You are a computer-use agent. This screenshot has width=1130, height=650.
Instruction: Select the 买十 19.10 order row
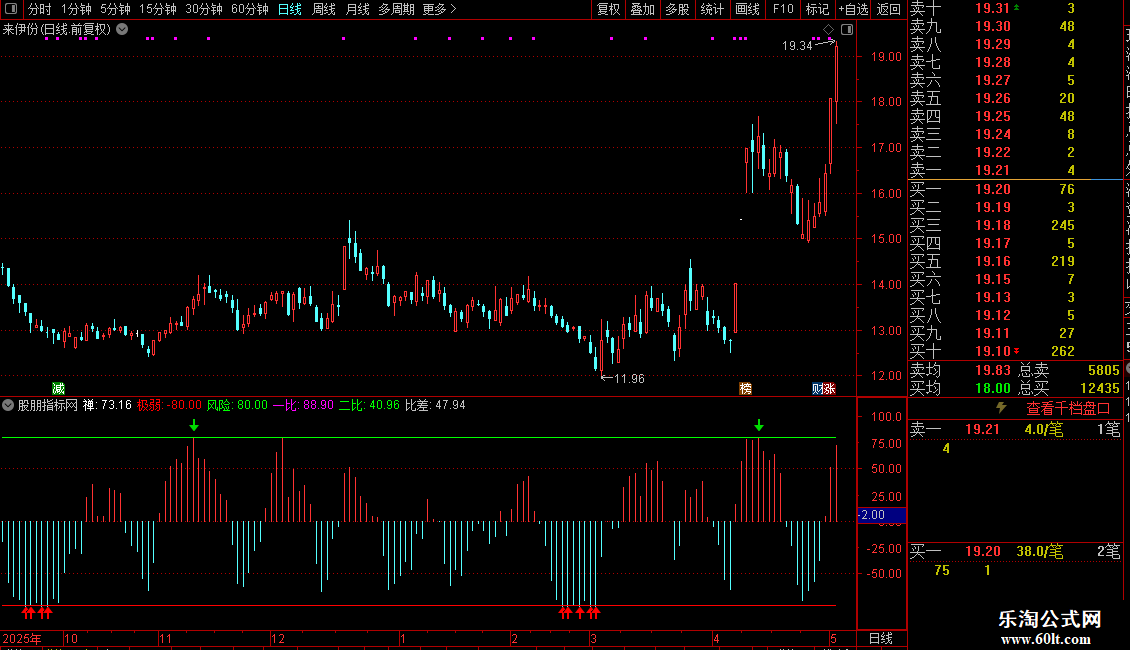click(1015, 351)
